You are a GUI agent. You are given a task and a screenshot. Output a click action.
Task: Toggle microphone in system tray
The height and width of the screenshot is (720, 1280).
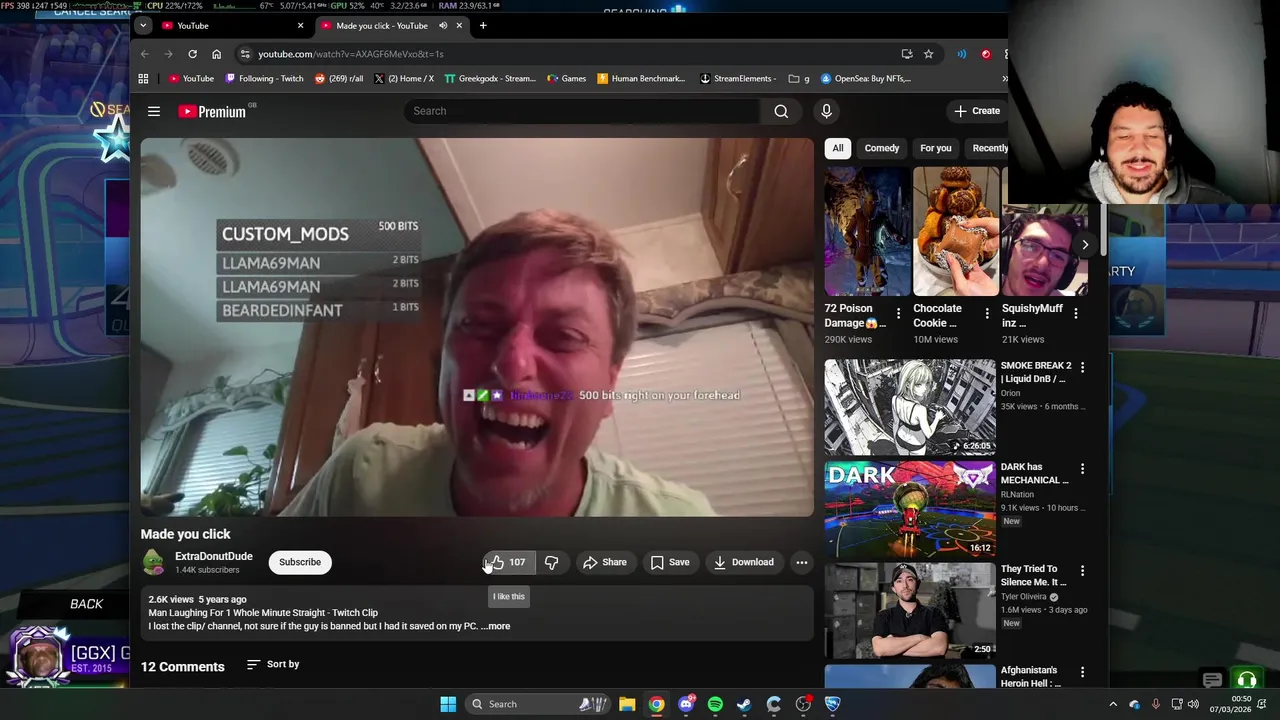tap(1156, 704)
